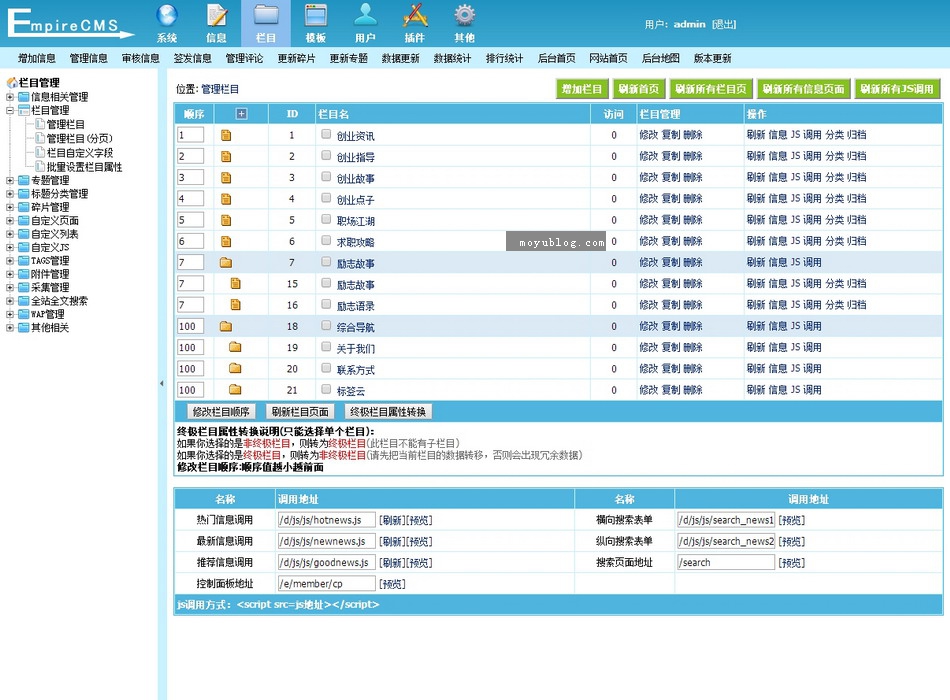Collapse the 栏目管理 tree node
The width and height of the screenshot is (950, 700).
tap(10, 110)
